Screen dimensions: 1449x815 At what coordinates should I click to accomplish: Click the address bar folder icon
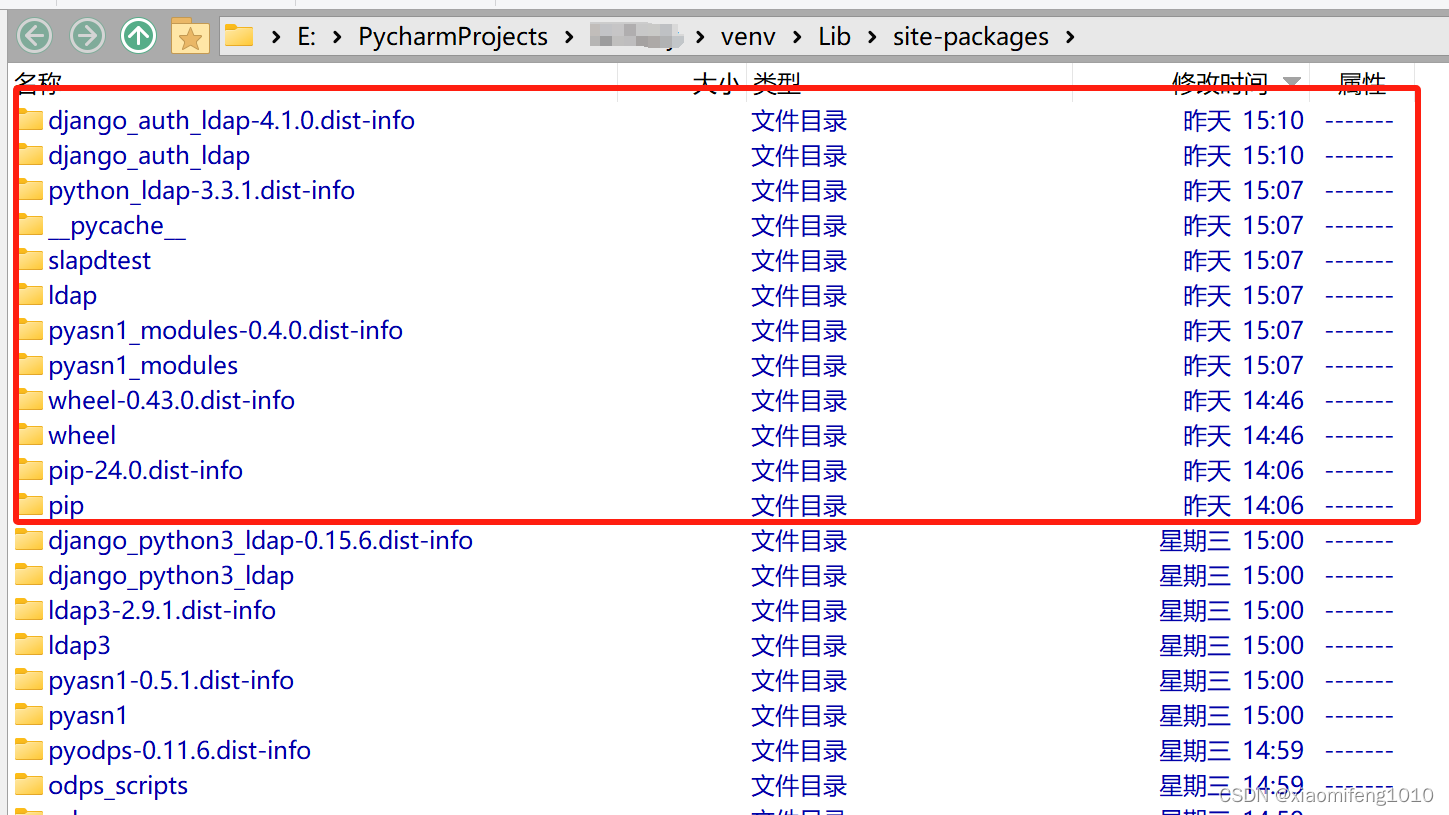(239, 37)
